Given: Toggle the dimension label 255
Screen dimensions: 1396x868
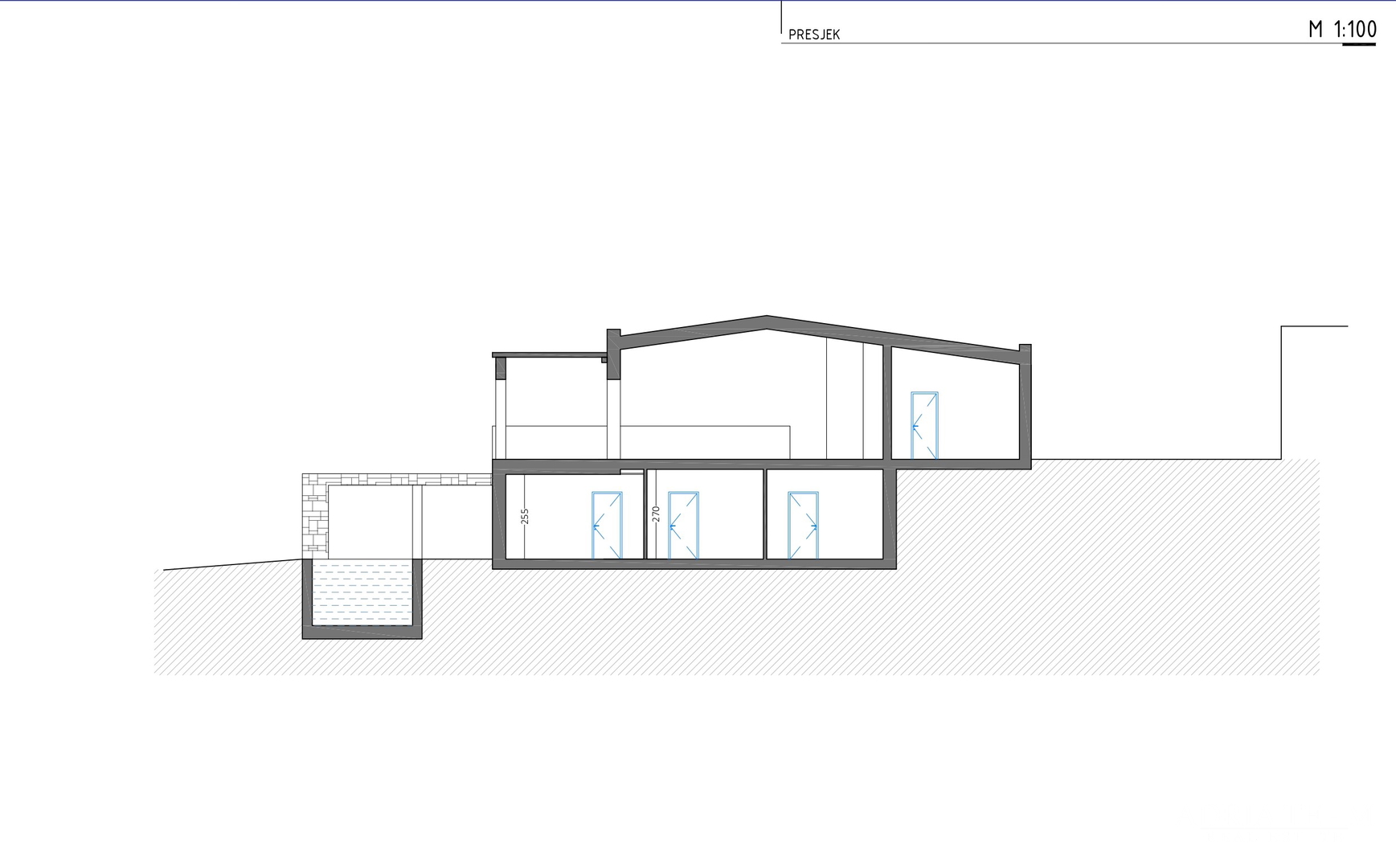Looking at the screenshot, I should [x=526, y=517].
